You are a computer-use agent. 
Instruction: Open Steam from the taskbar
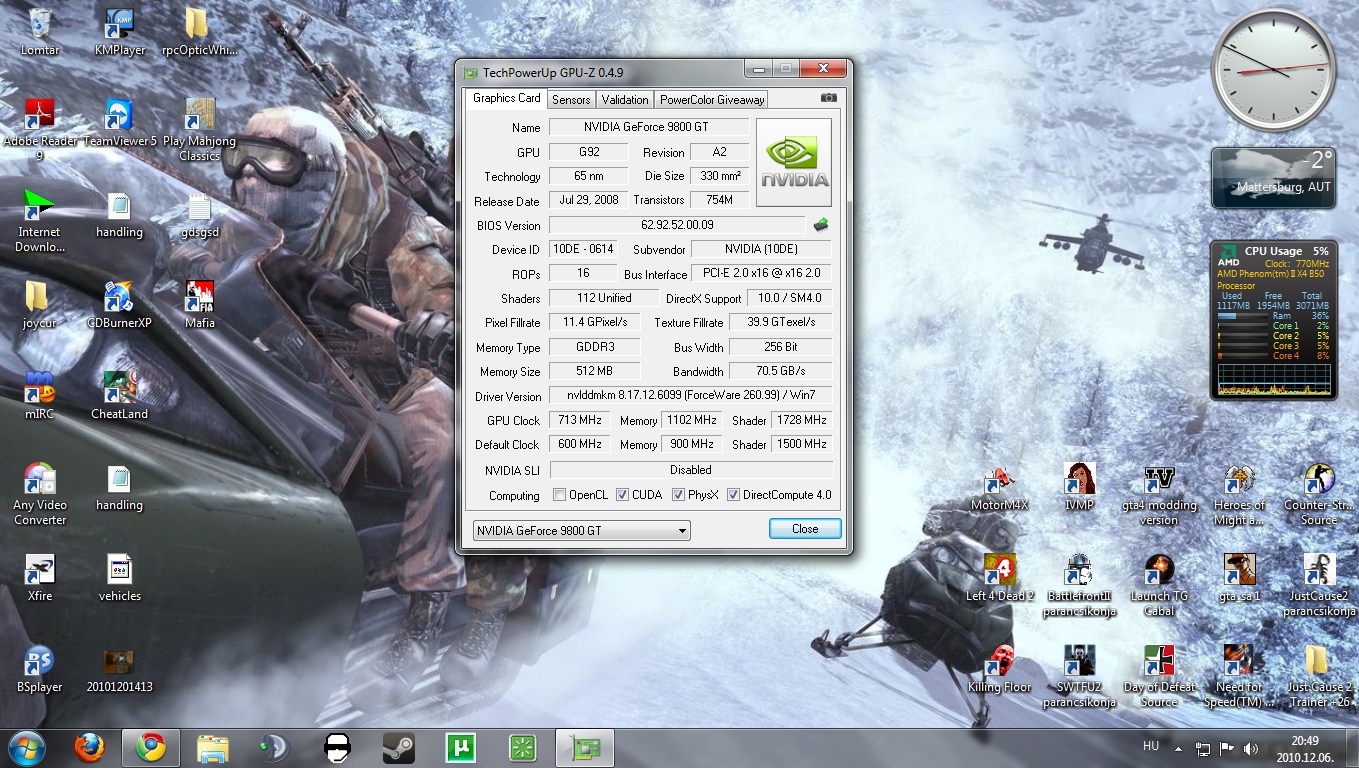tap(399, 748)
